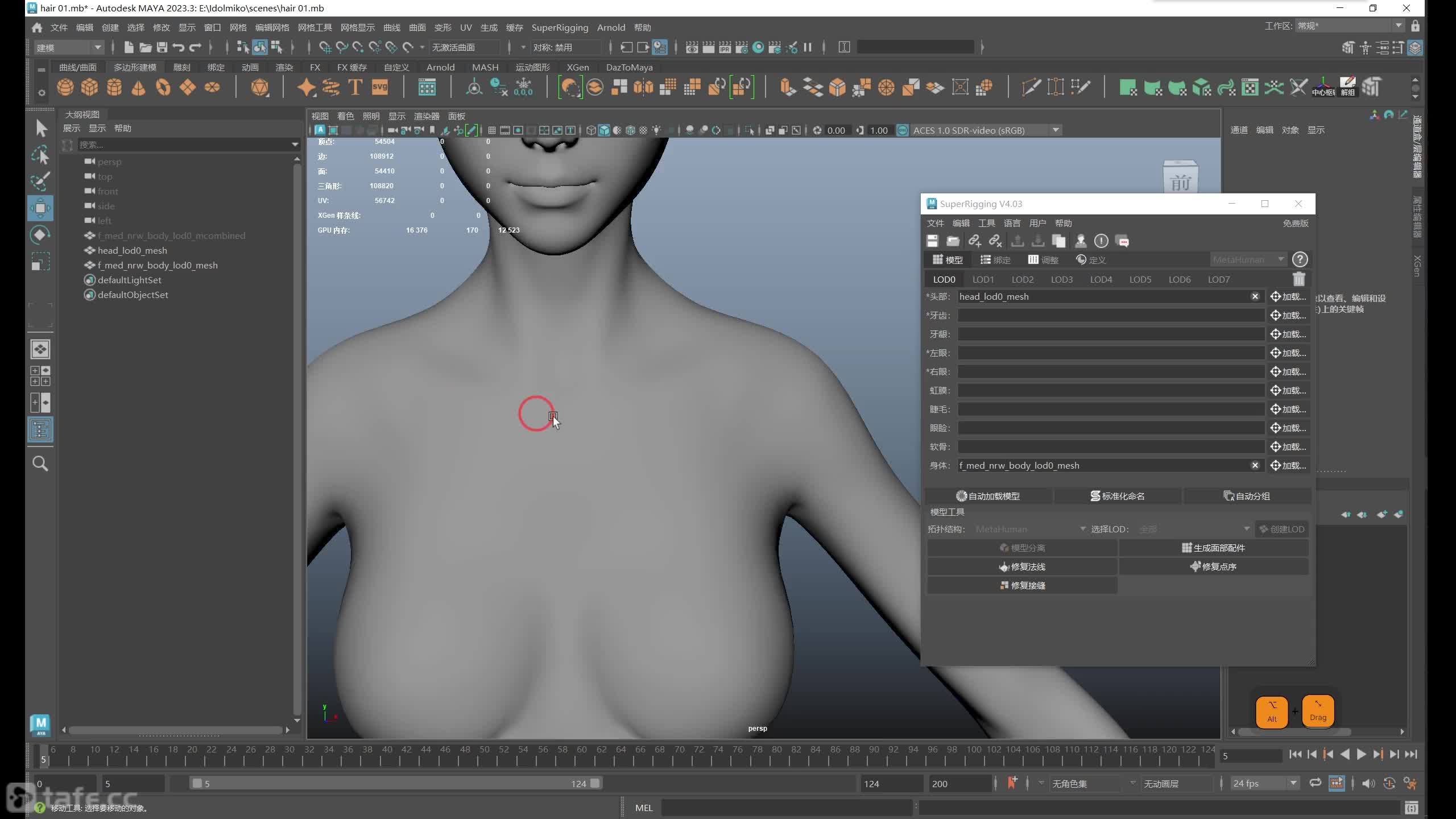
Task: Click the undo icon in status line
Action: (179, 48)
